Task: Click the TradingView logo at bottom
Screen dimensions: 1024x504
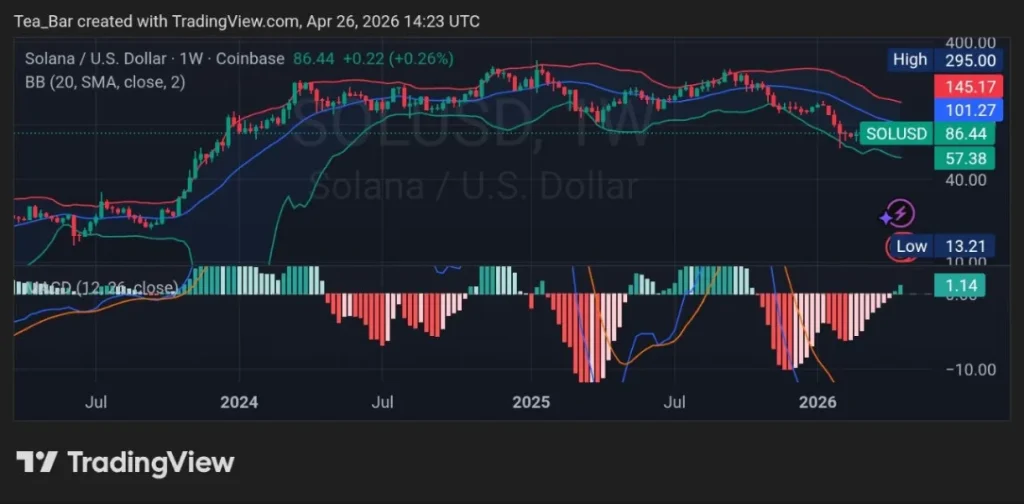Action: (x=125, y=462)
